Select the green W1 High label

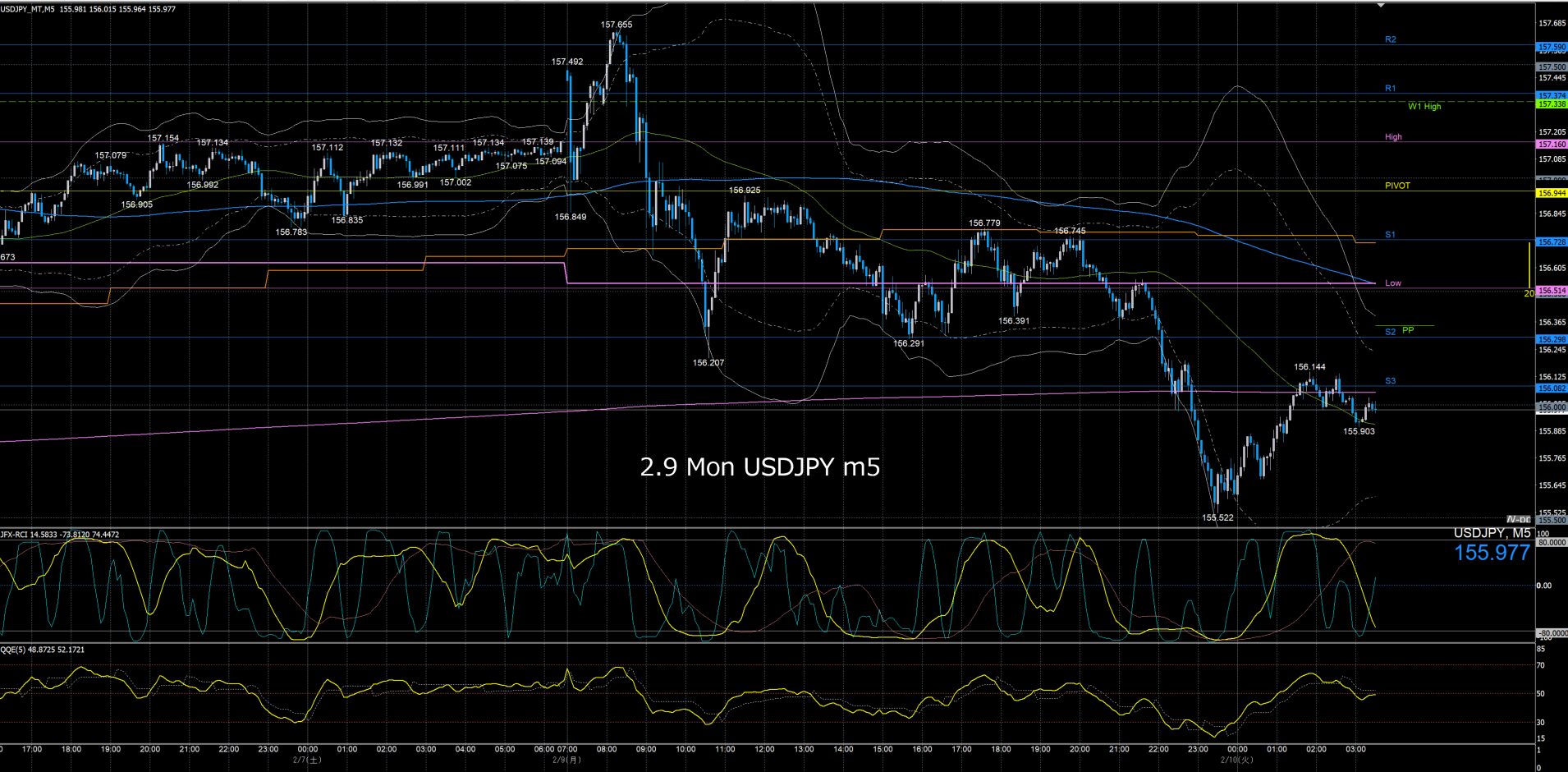[1424, 106]
